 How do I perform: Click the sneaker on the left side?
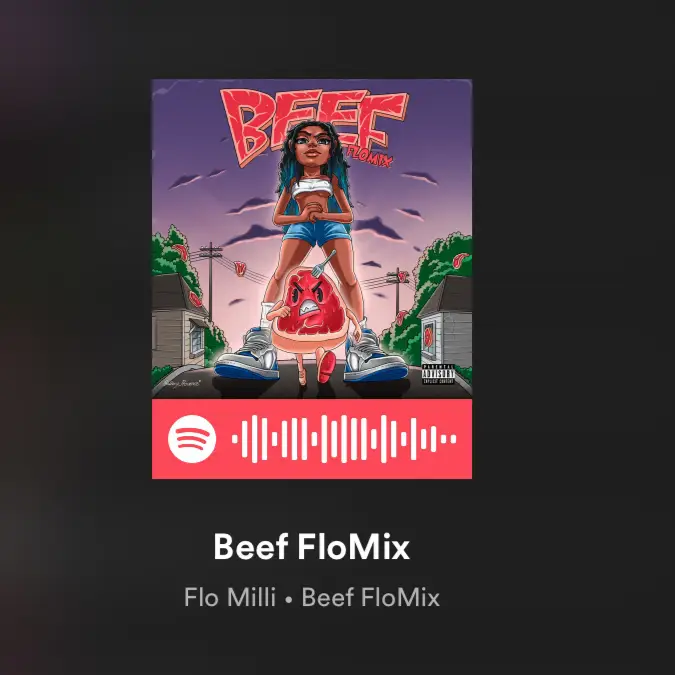(x=247, y=354)
